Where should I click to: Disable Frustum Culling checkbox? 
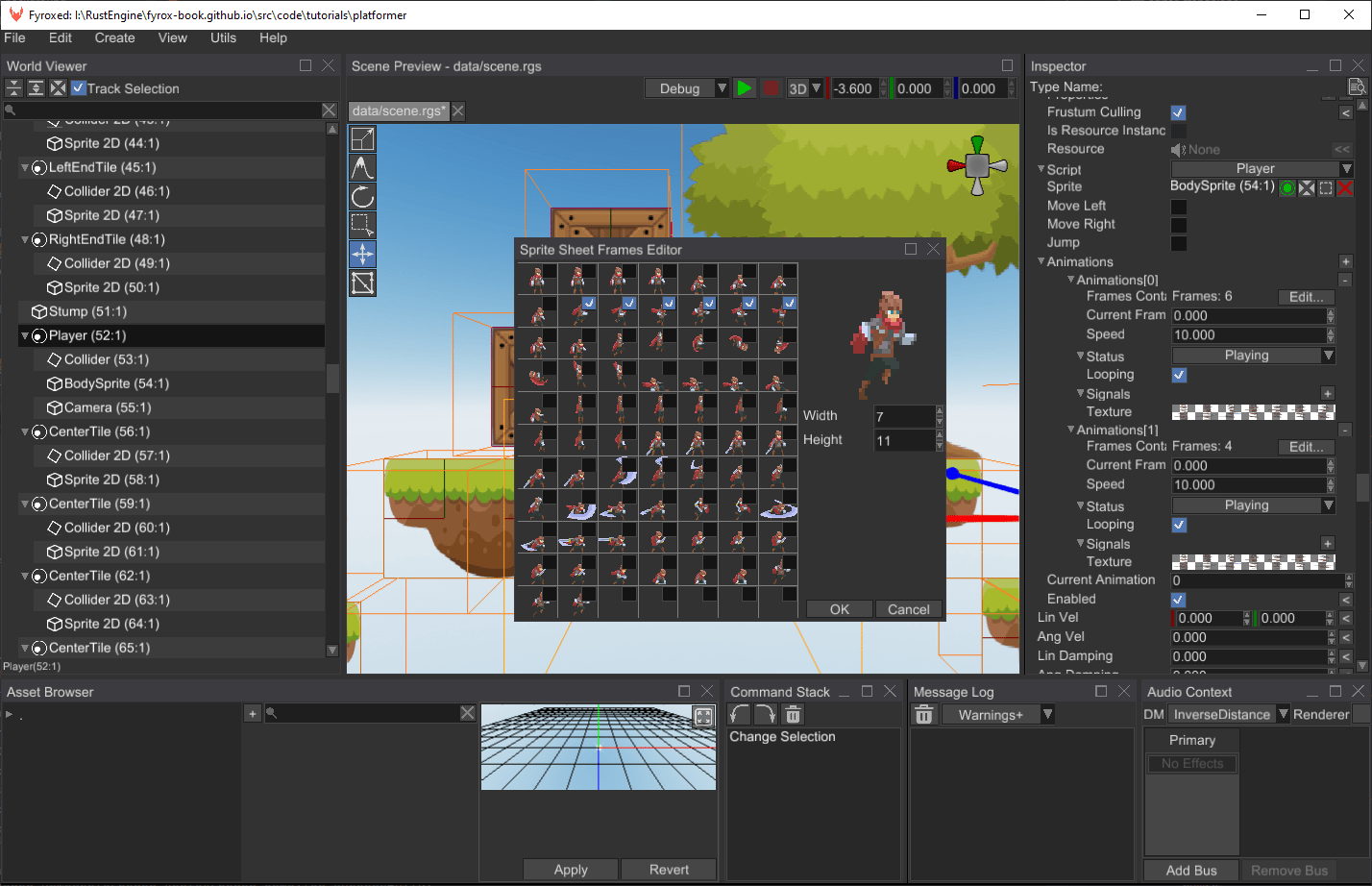[1179, 112]
